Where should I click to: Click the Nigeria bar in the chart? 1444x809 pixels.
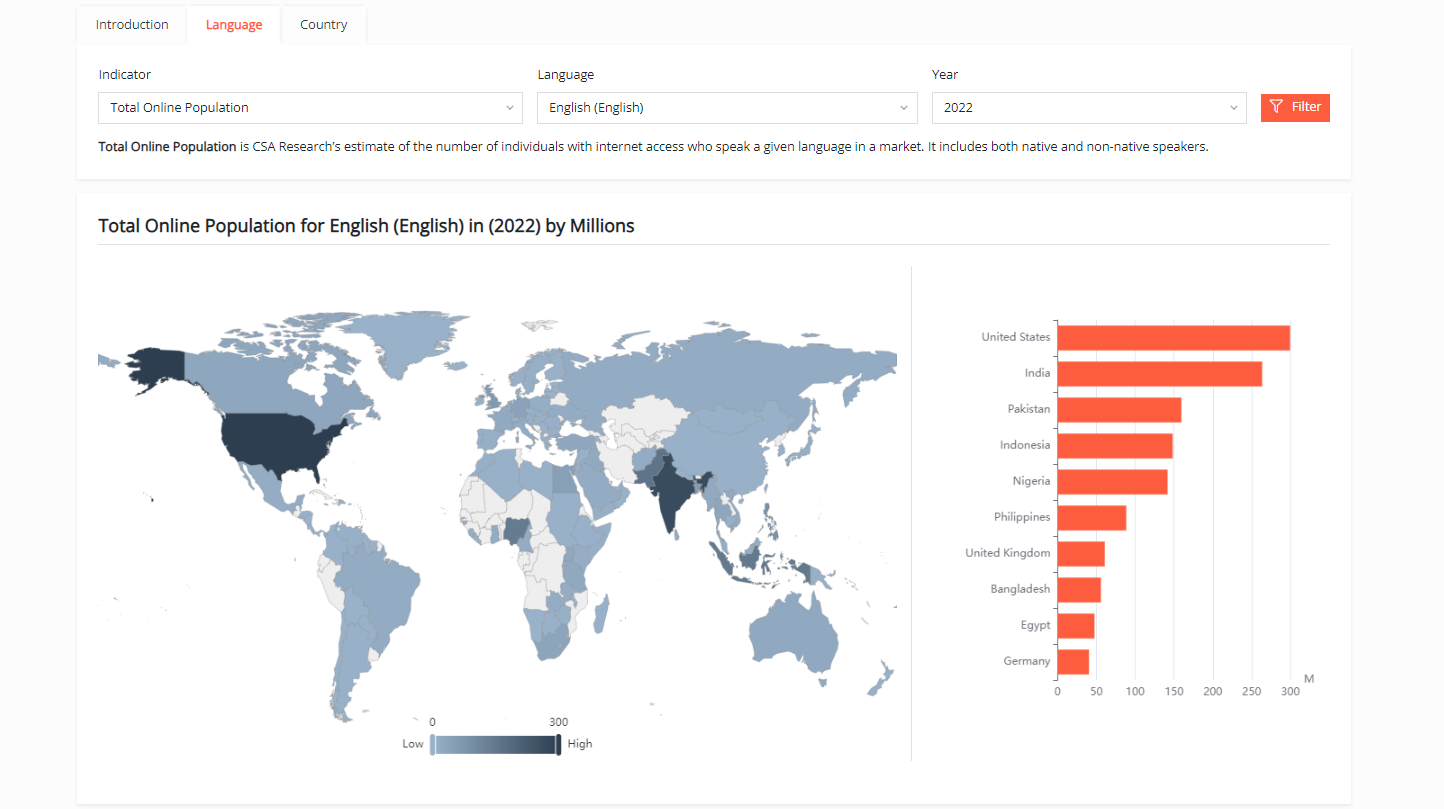[x=1112, y=482]
